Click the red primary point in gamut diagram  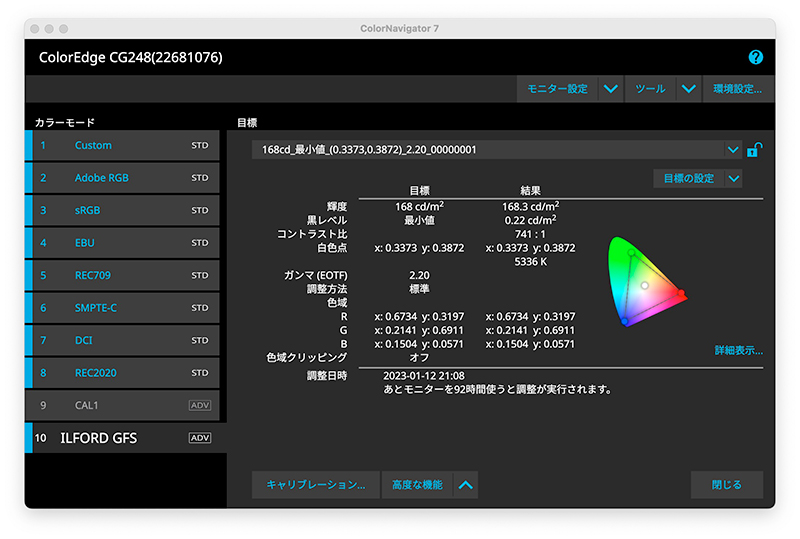681,293
